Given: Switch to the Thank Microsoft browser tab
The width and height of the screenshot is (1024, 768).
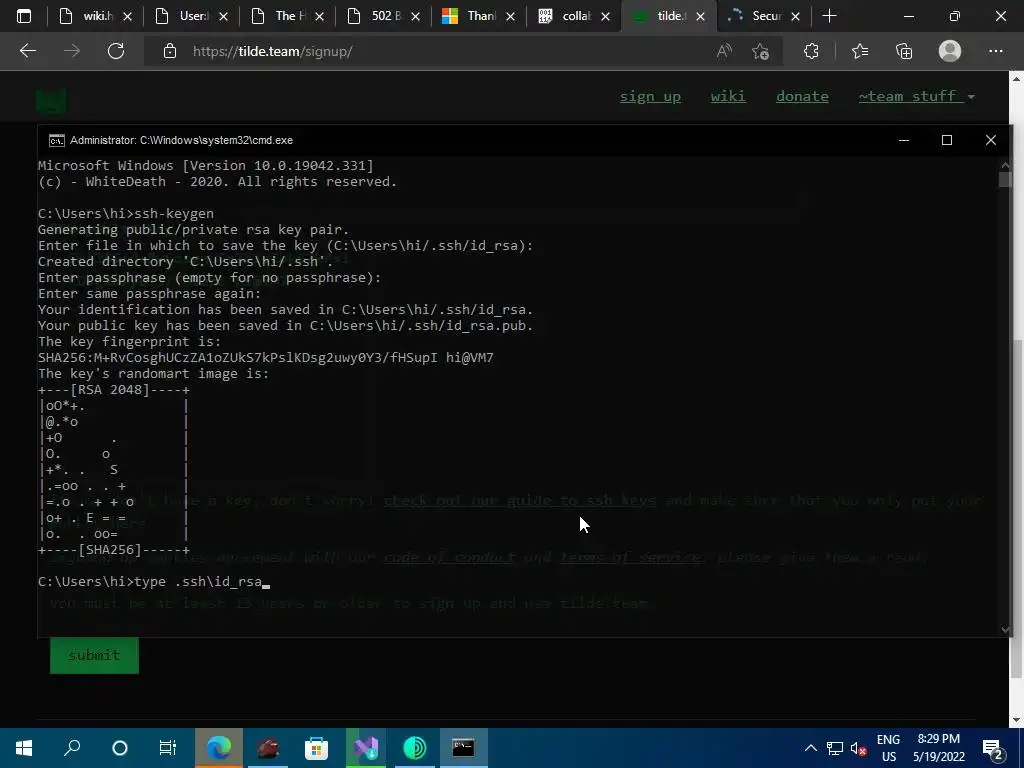Looking at the screenshot, I should pyautogui.click(x=479, y=16).
